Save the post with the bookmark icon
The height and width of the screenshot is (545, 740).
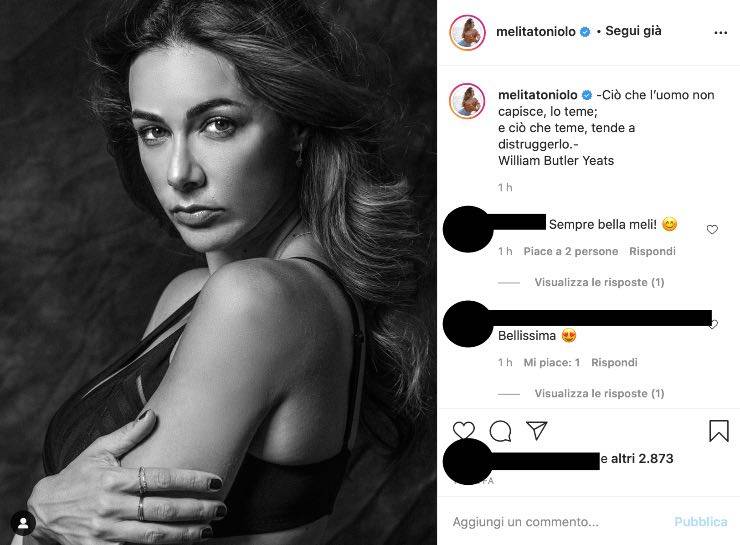coord(718,431)
